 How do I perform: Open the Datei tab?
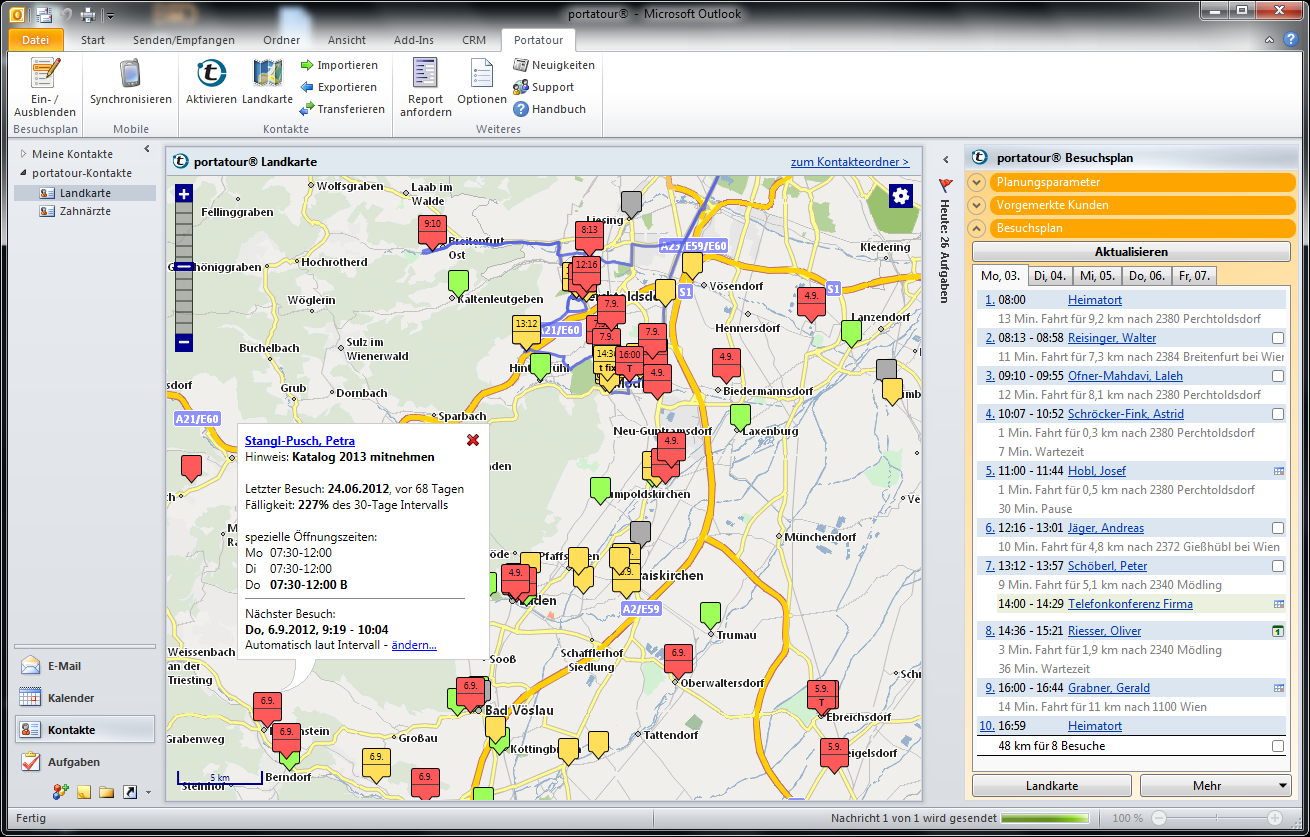[x=35, y=40]
